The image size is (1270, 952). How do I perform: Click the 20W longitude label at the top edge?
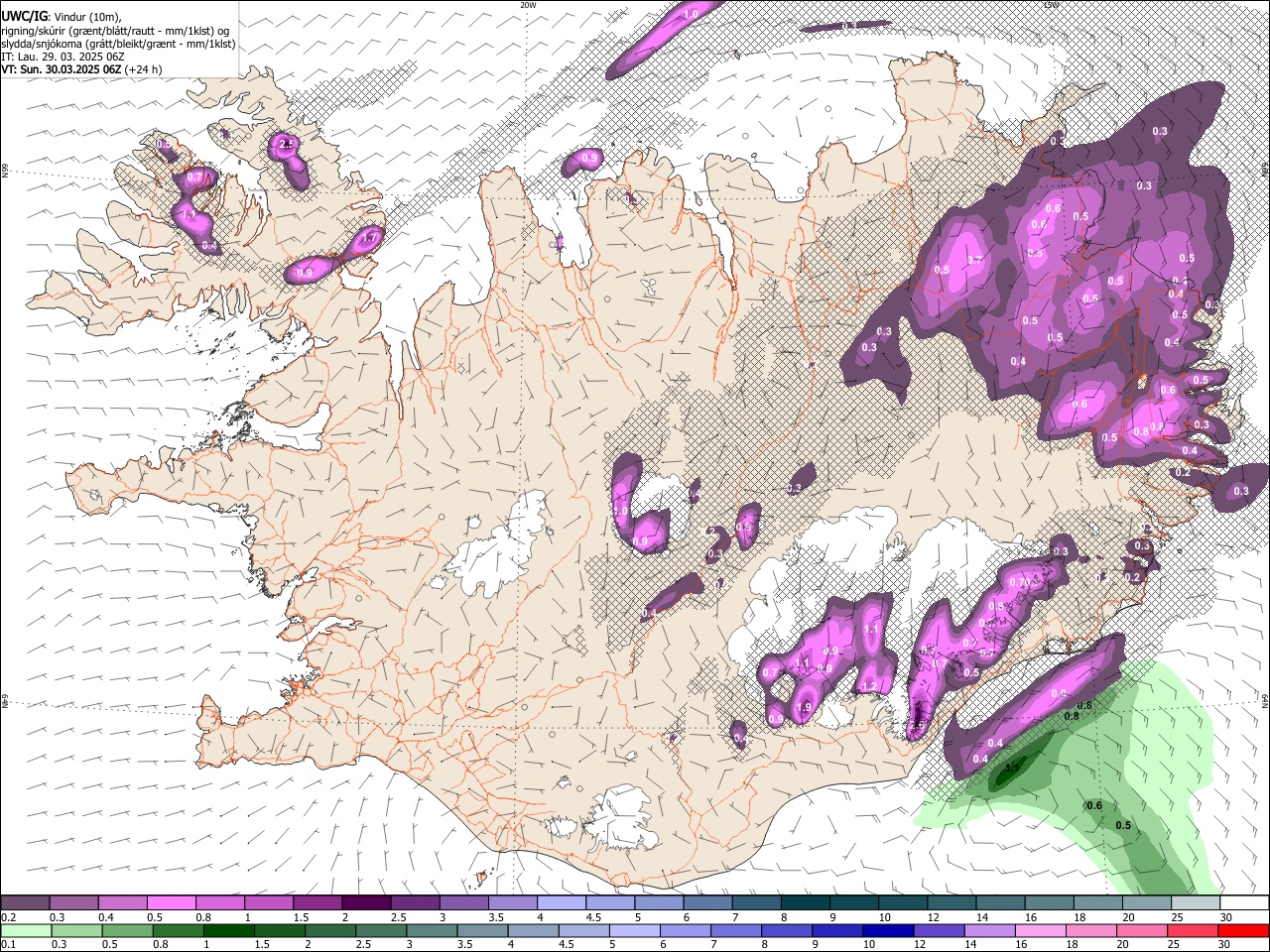coord(528,4)
